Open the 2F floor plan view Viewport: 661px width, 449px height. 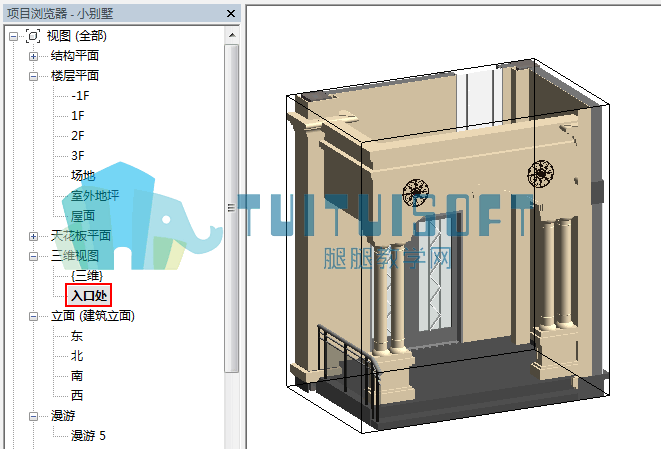[x=78, y=135]
